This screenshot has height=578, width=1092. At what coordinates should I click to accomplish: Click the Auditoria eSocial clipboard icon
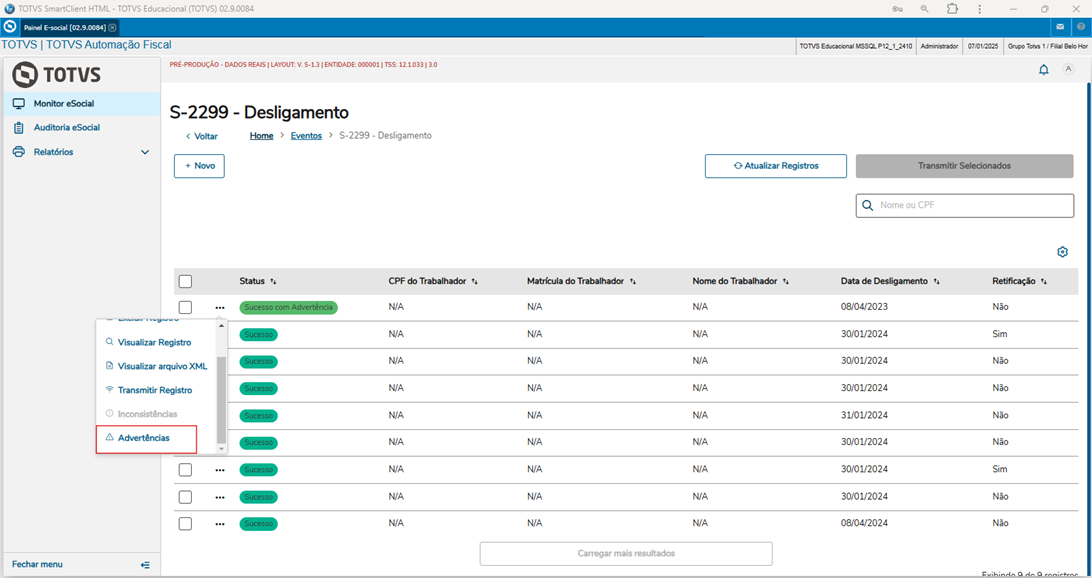(x=19, y=128)
